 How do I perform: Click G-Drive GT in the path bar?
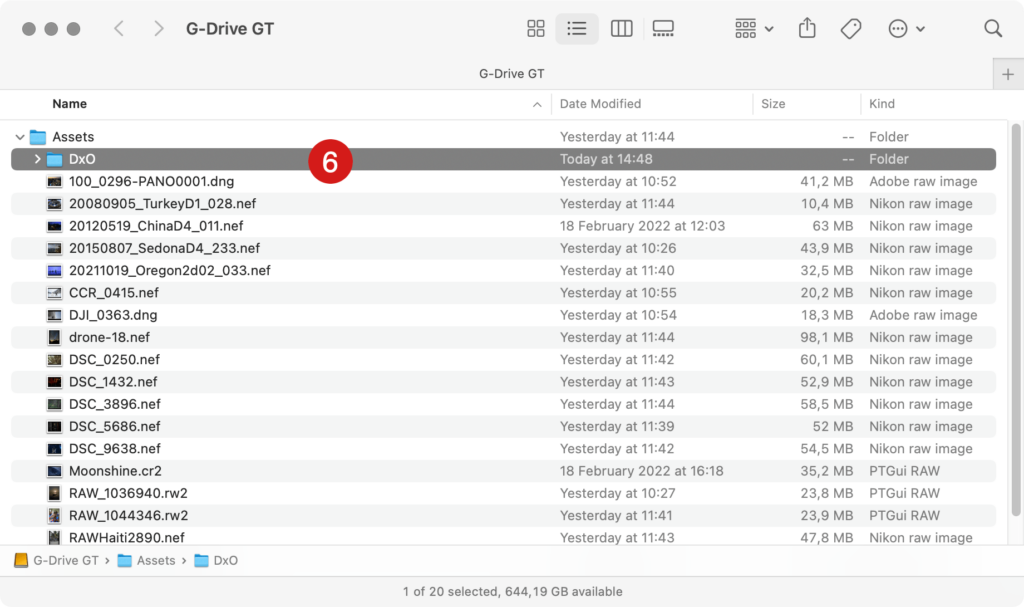[x=56, y=561]
